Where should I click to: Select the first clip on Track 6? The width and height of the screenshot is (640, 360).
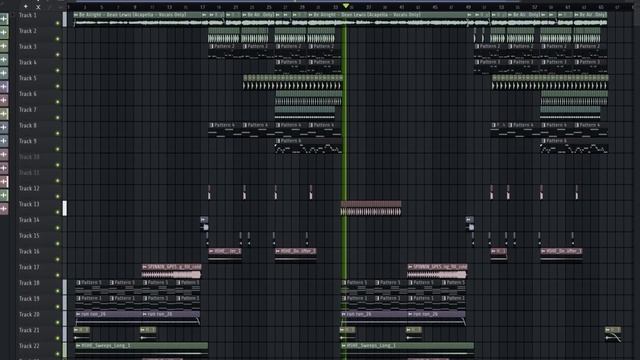click(309, 98)
